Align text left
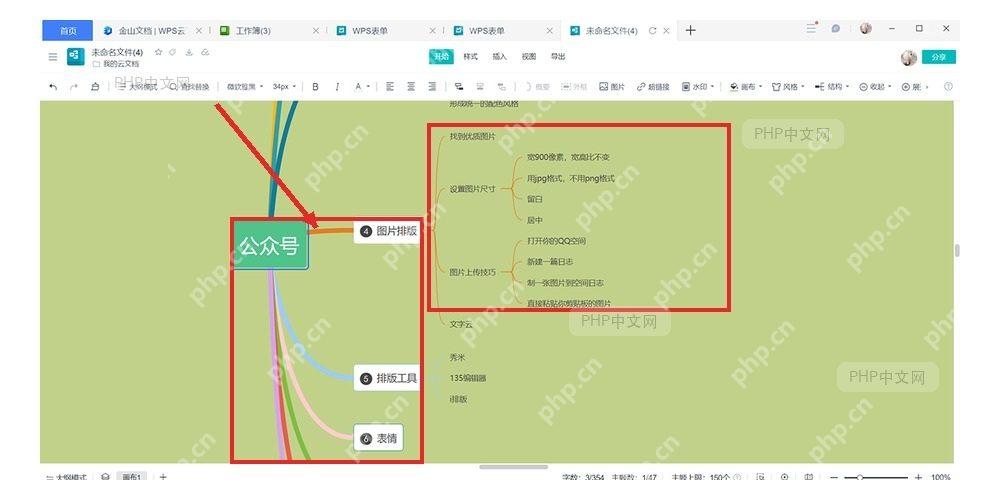 click(390, 87)
